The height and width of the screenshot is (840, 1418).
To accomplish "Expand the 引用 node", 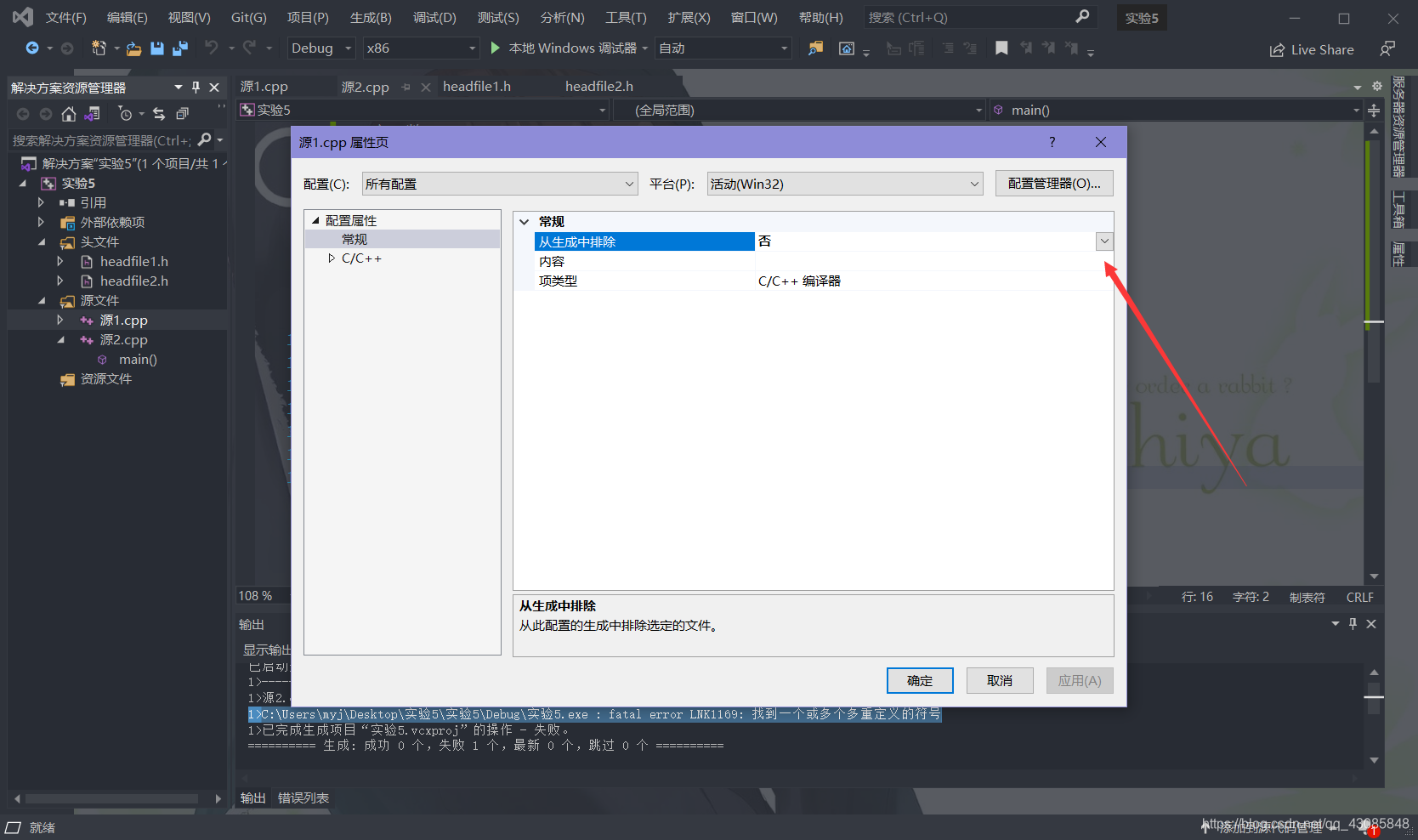I will 41,203.
